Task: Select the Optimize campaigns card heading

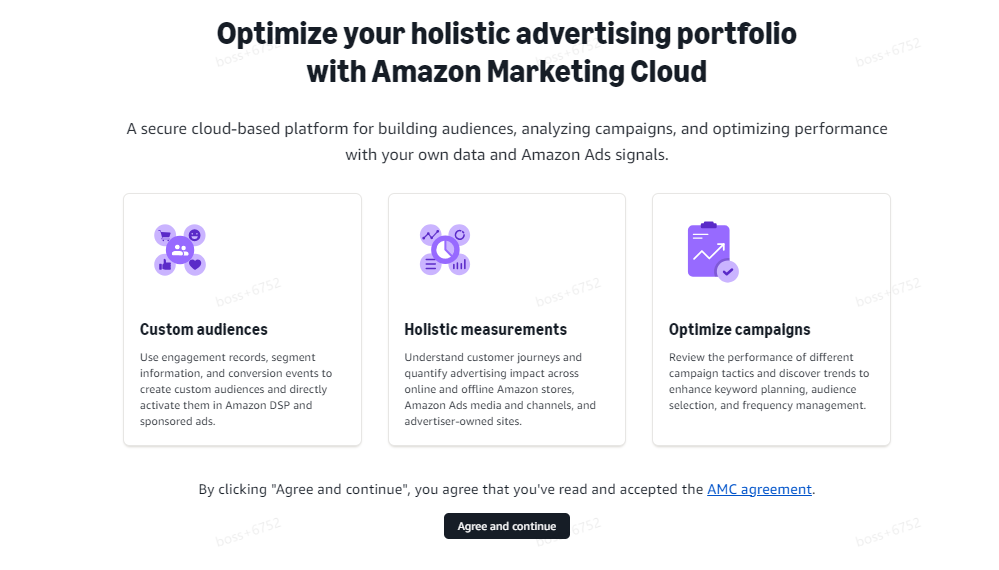Action: click(x=739, y=330)
